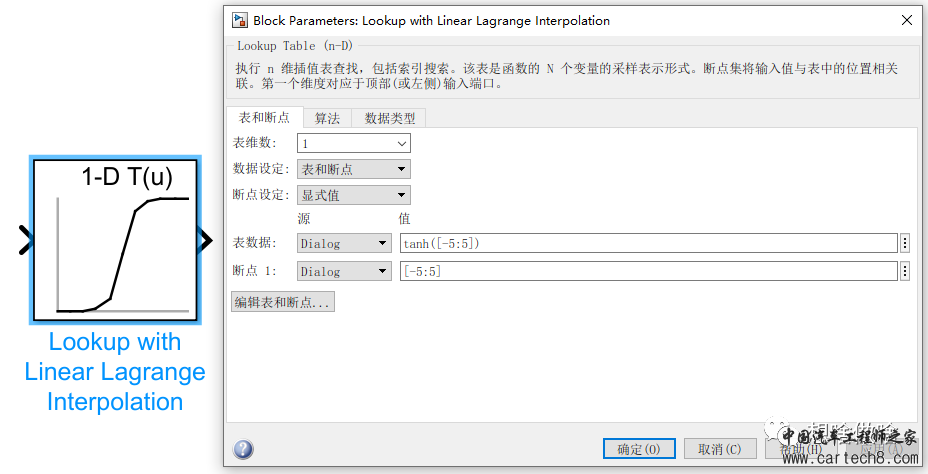The width and height of the screenshot is (928, 474).
Task: Click the 取消(C) button
Action: coord(720,449)
